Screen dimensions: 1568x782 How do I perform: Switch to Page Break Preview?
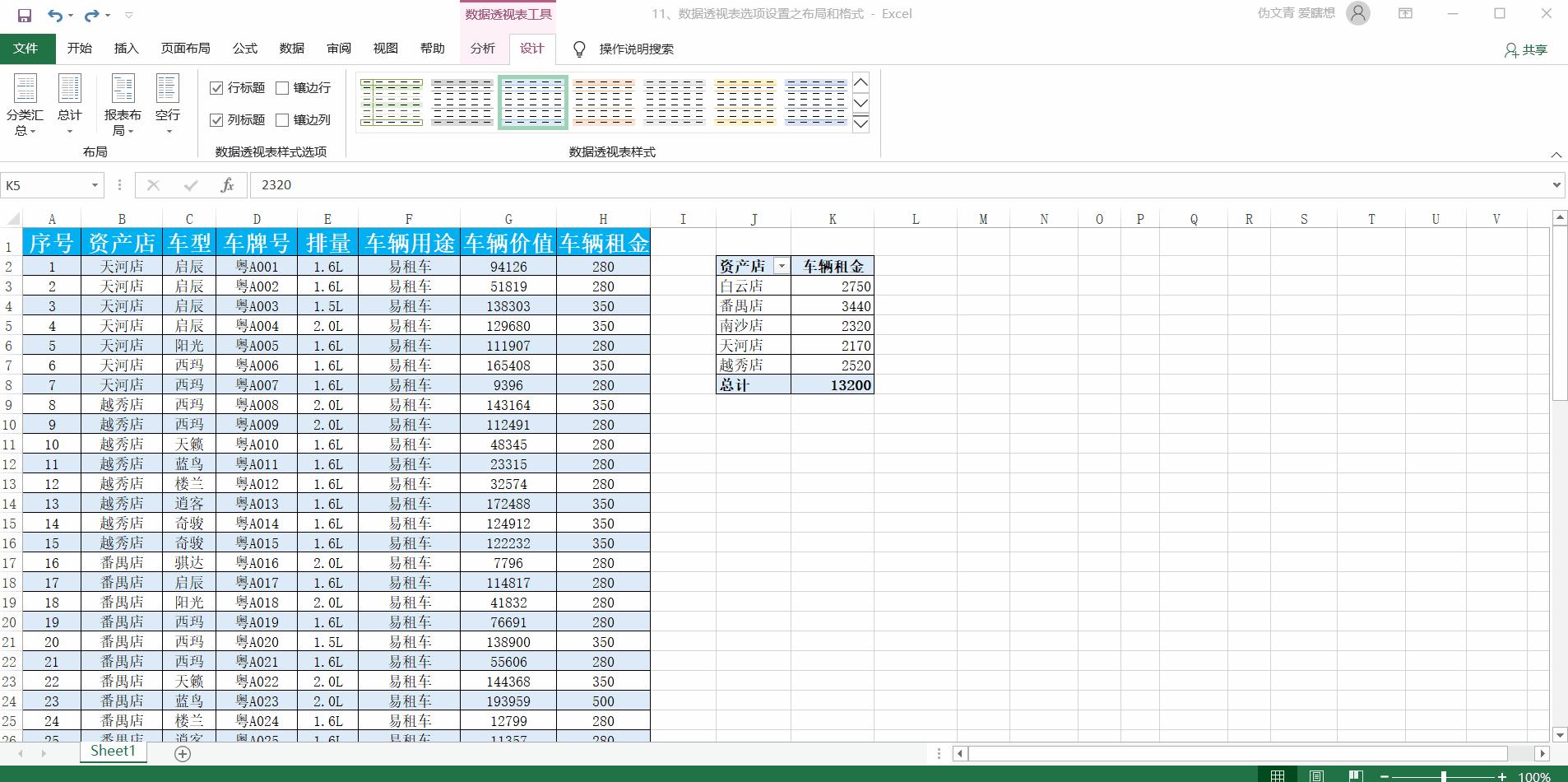[1356, 775]
